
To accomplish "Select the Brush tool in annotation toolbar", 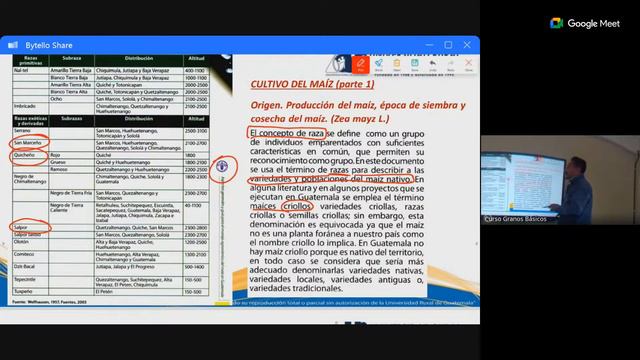I will click(379, 64).
